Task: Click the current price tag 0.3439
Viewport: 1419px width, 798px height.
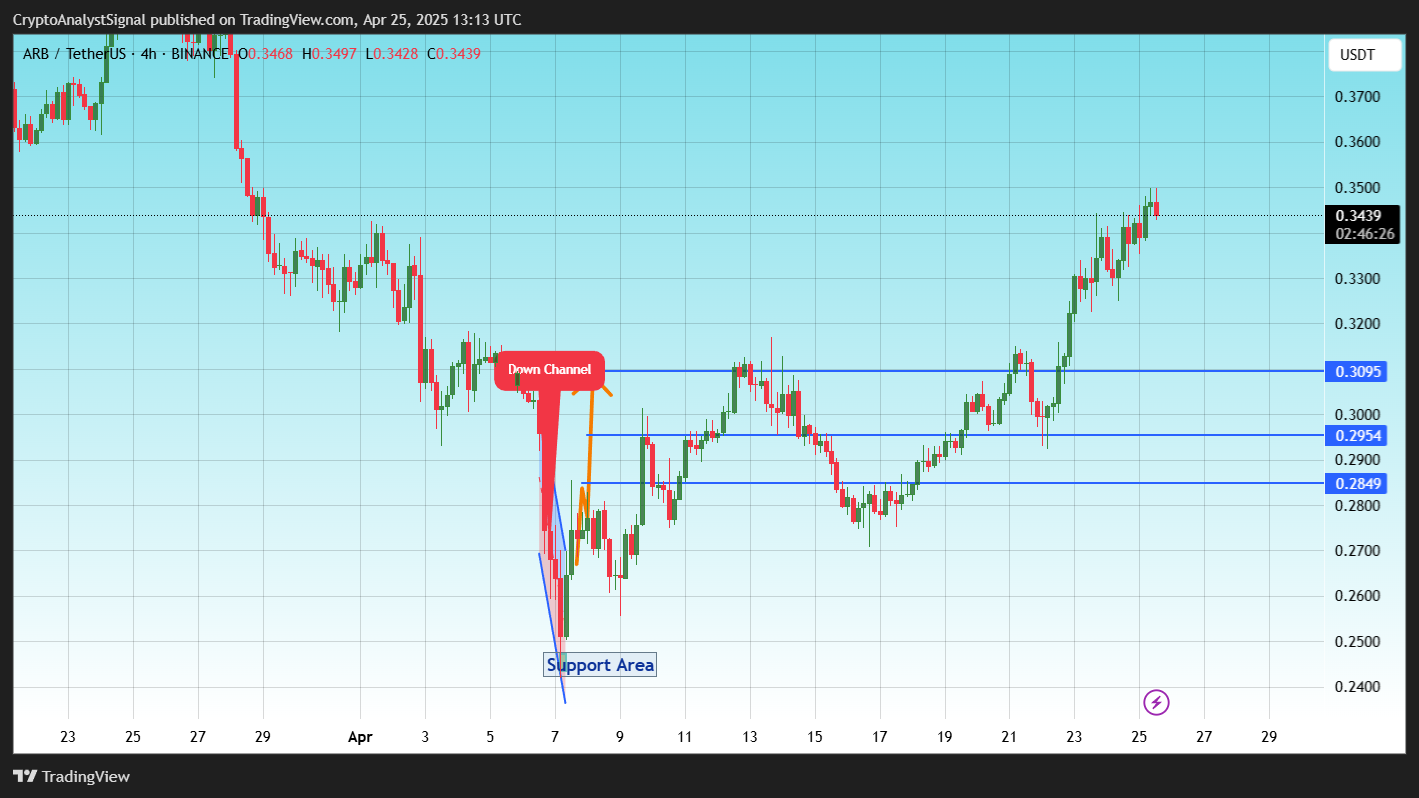Action: (x=1358, y=215)
